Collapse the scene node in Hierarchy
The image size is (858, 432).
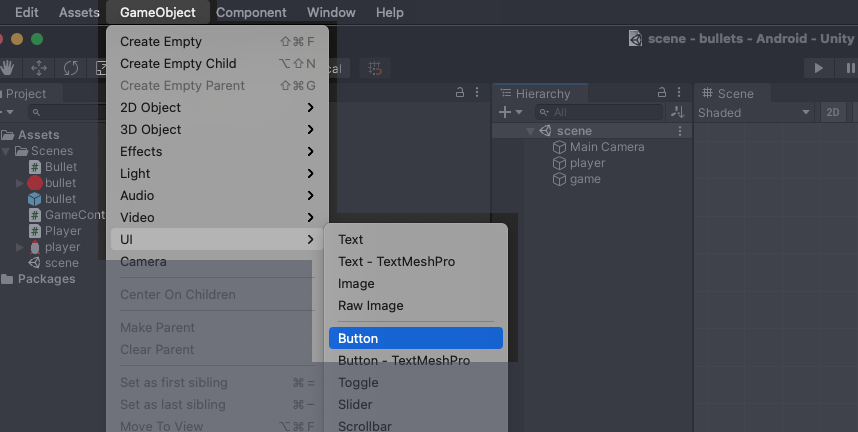(530, 131)
